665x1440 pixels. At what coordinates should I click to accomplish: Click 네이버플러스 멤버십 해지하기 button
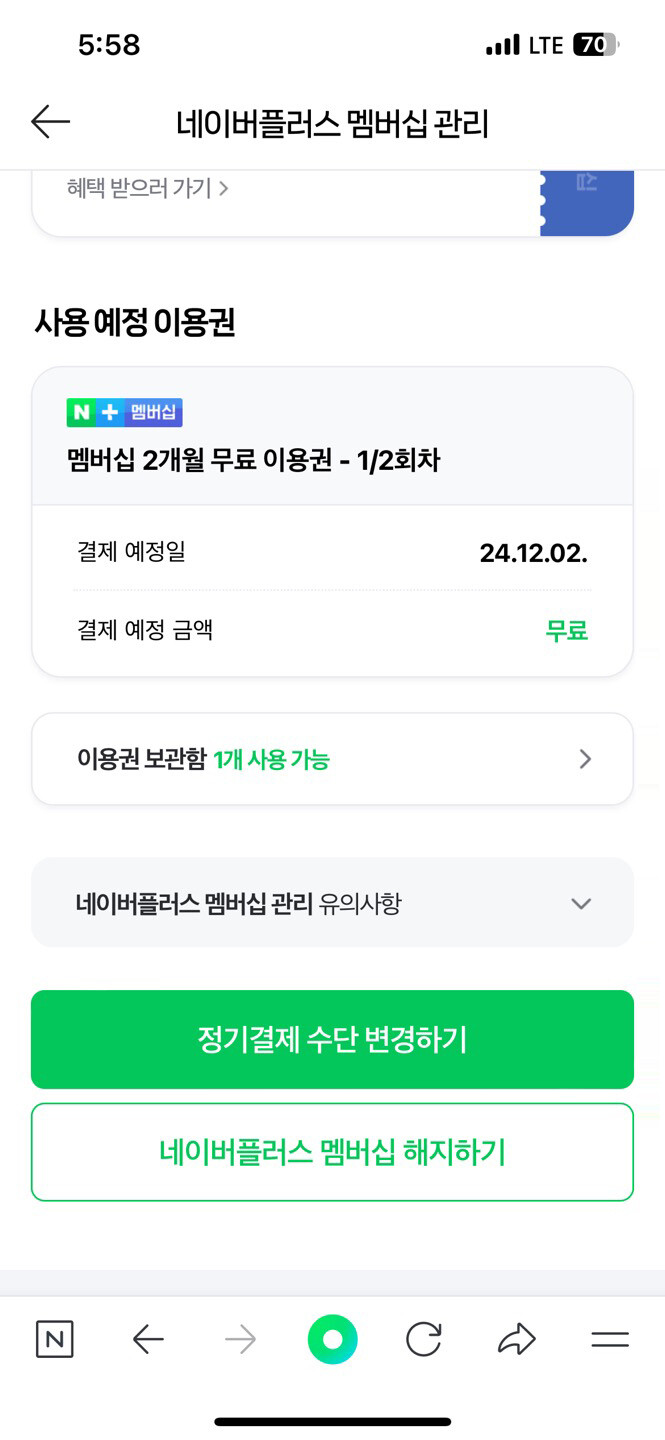click(x=332, y=1152)
